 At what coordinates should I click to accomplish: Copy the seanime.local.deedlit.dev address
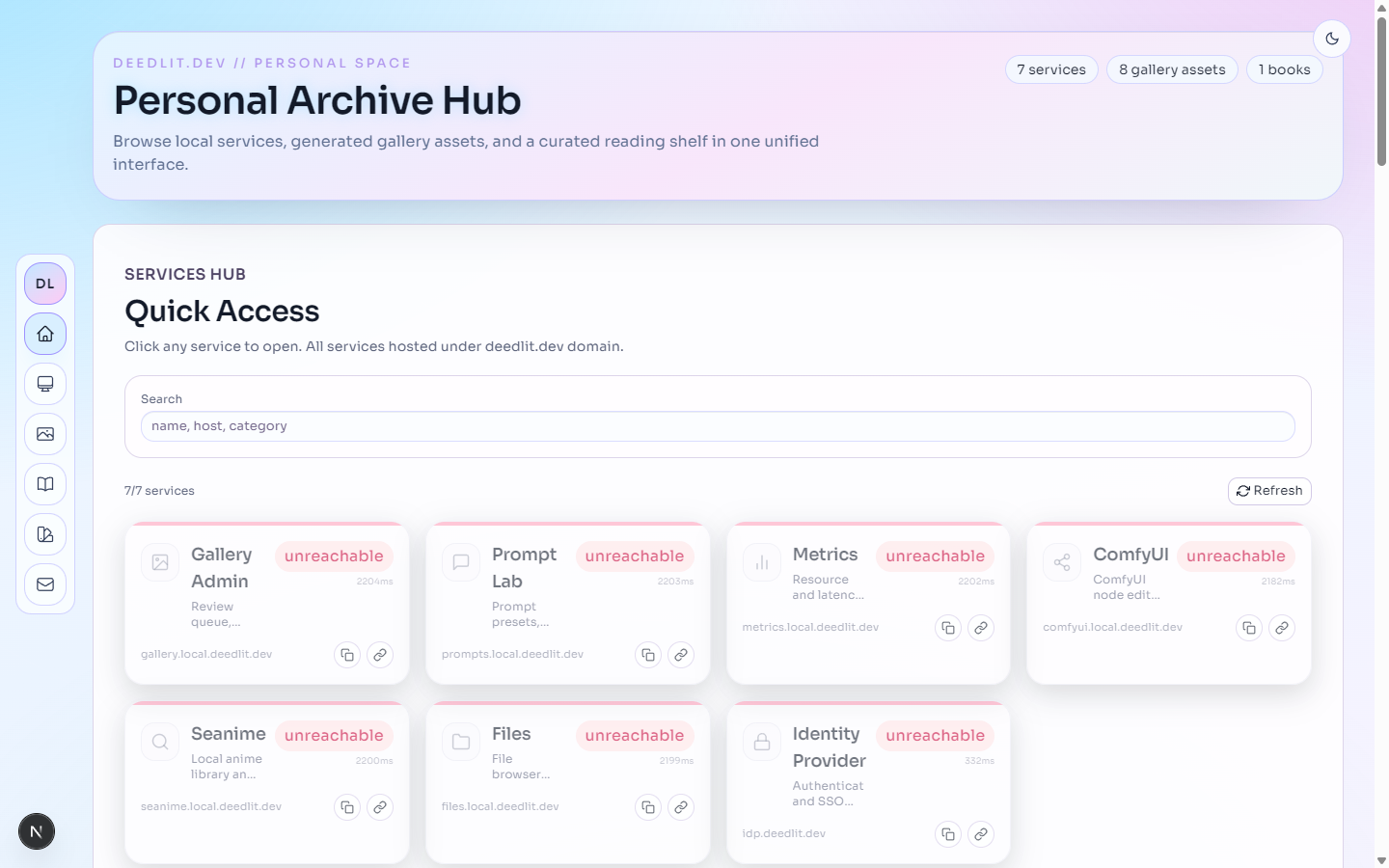click(347, 807)
